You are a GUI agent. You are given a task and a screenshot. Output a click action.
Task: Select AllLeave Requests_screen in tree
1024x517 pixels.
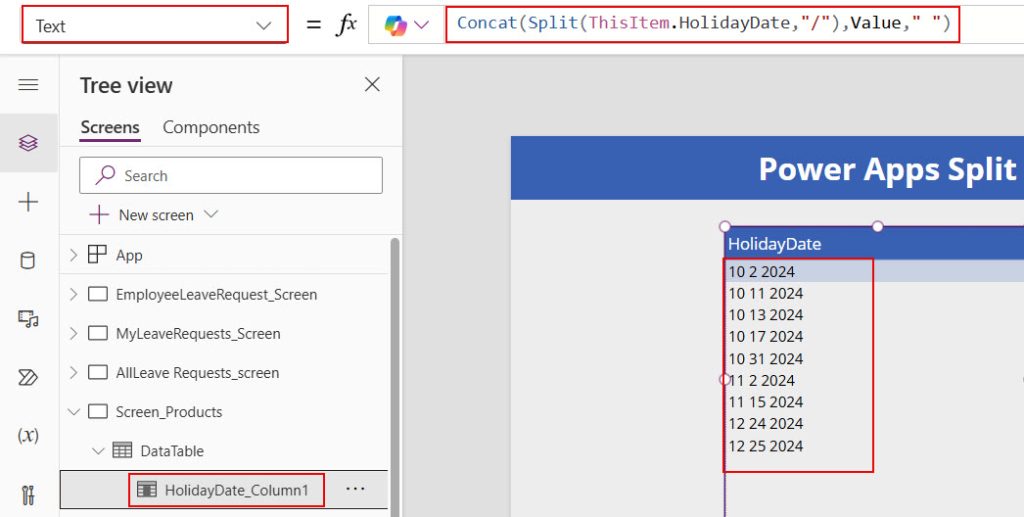click(197, 373)
